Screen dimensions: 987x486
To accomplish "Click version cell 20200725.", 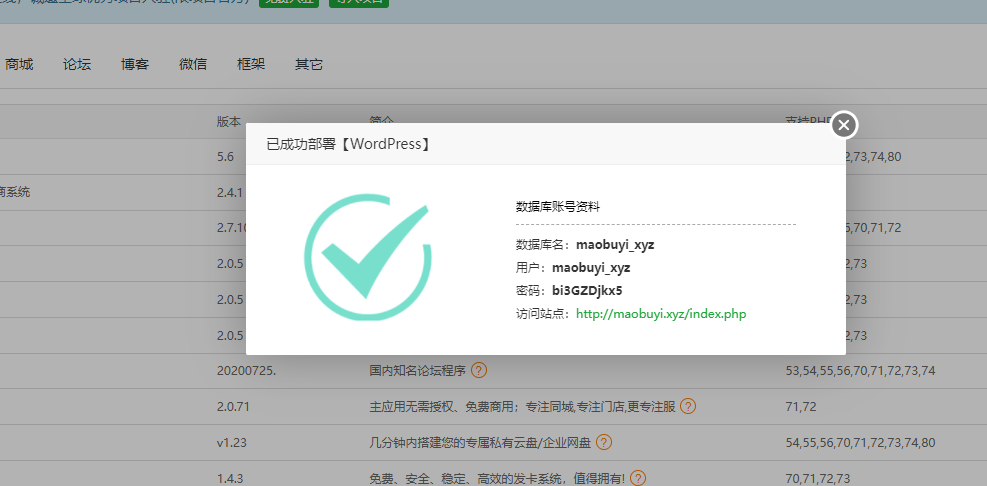I will (246, 371).
